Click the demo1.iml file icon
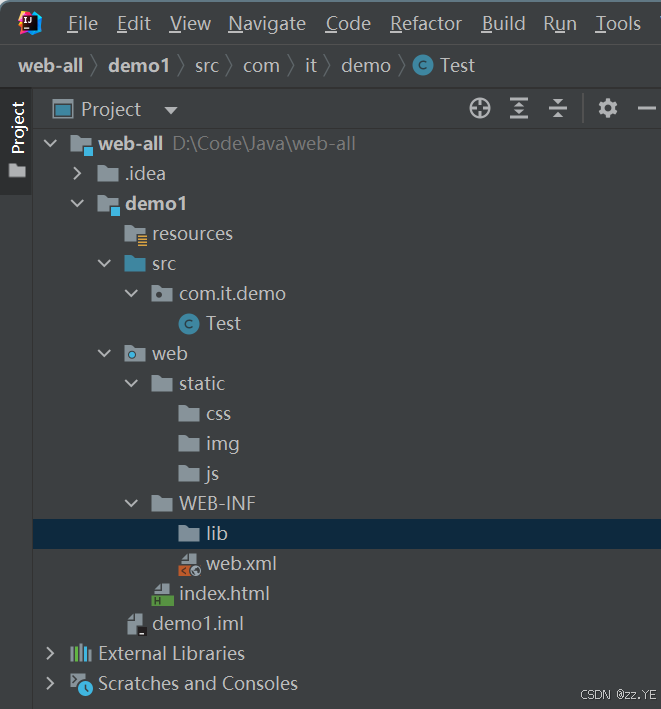The height and width of the screenshot is (709, 661). [x=136, y=624]
